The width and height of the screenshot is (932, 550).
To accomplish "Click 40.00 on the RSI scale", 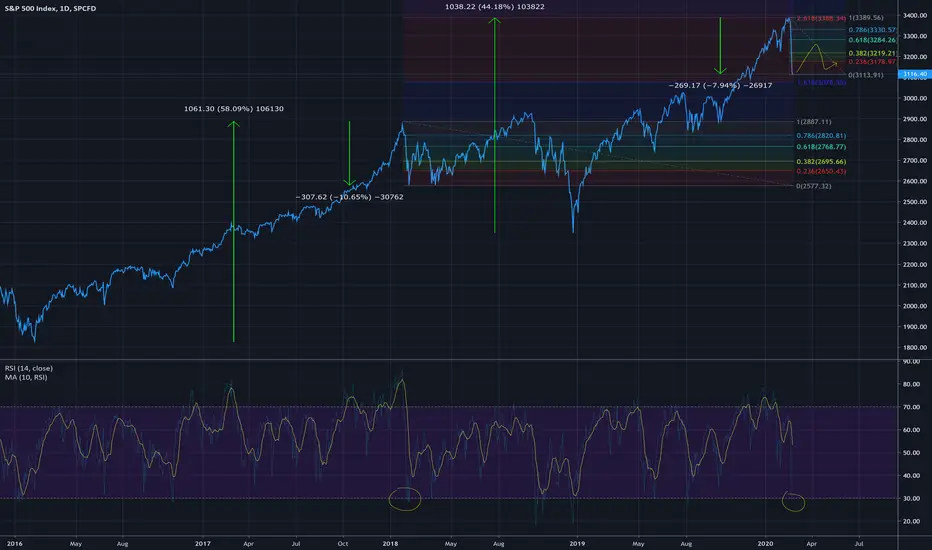I will (911, 476).
